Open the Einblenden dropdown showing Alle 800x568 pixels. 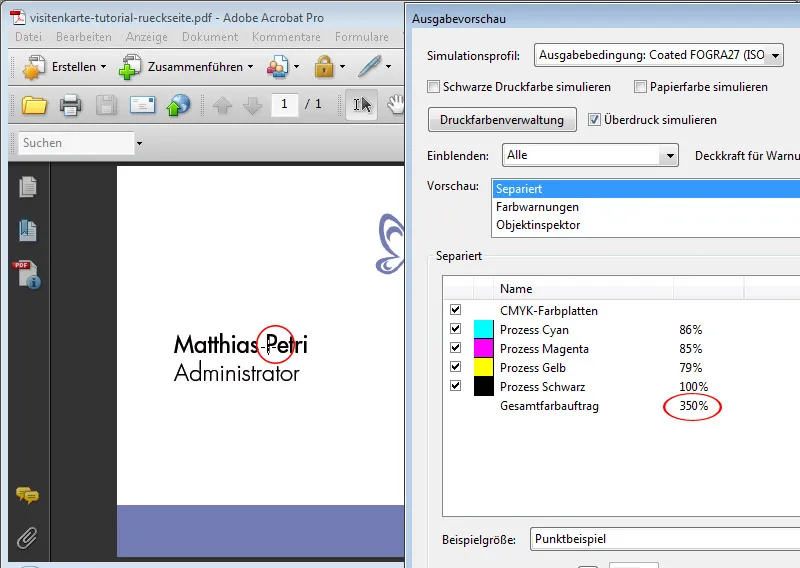(x=590, y=155)
